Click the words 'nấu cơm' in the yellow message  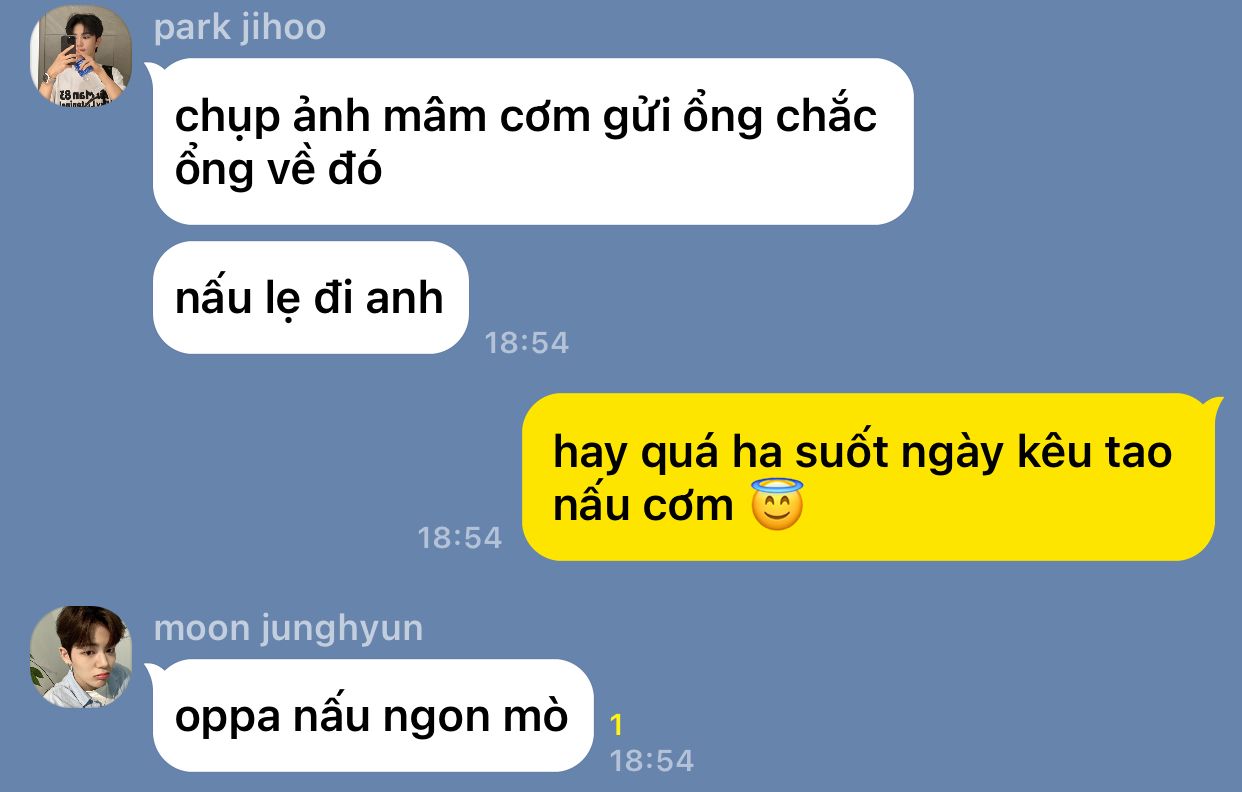tap(643, 506)
